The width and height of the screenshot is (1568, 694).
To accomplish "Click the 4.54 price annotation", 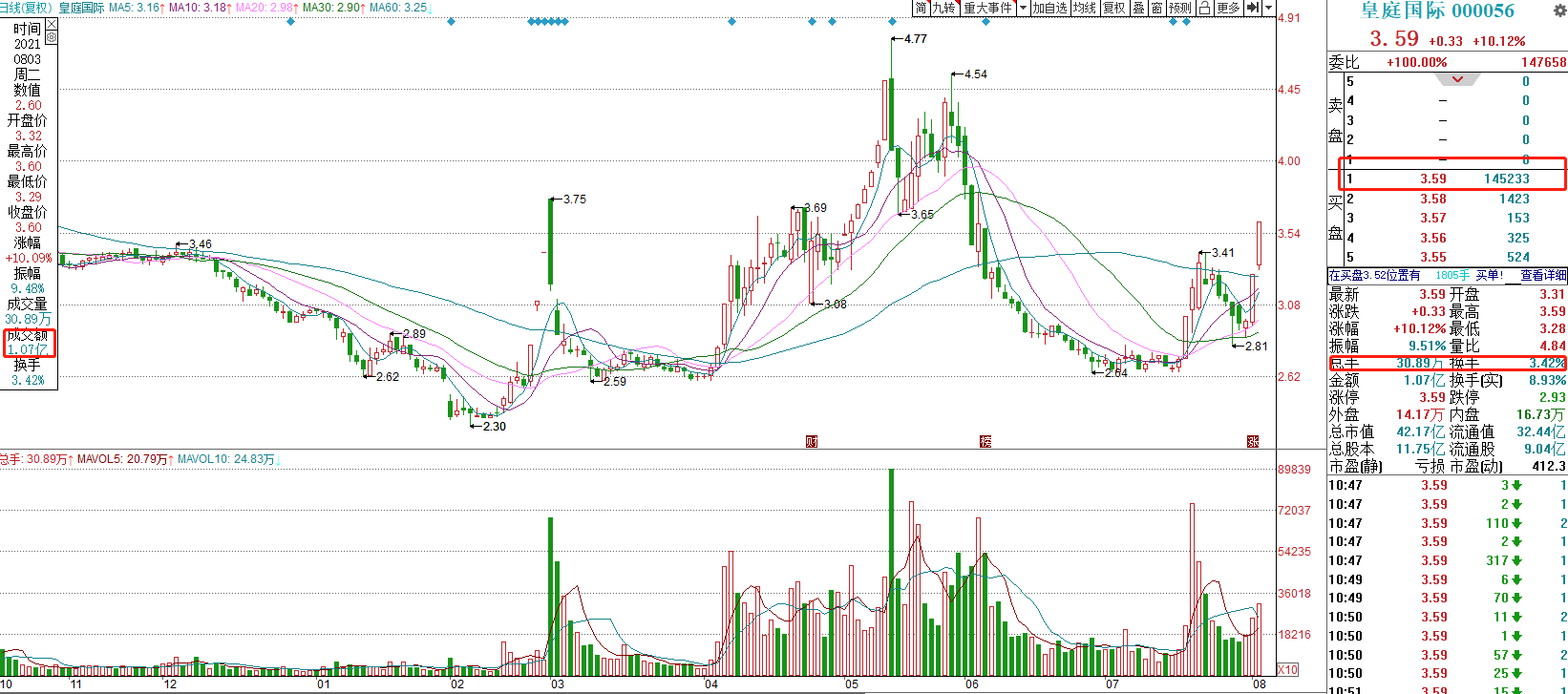I will [x=976, y=74].
